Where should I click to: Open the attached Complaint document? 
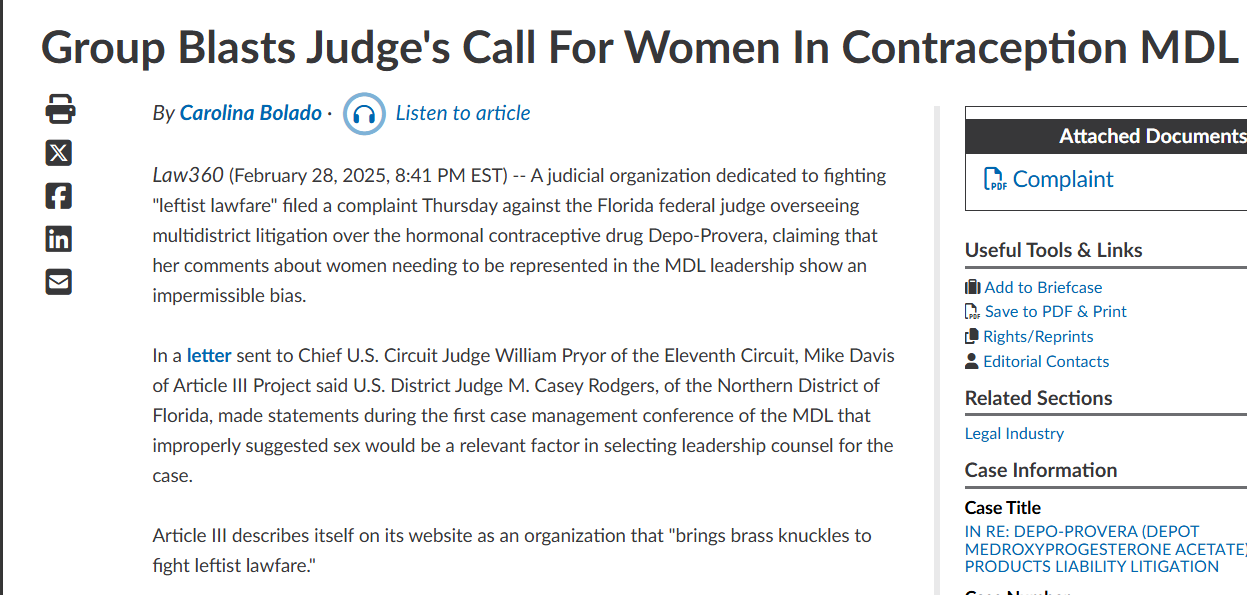(1063, 179)
